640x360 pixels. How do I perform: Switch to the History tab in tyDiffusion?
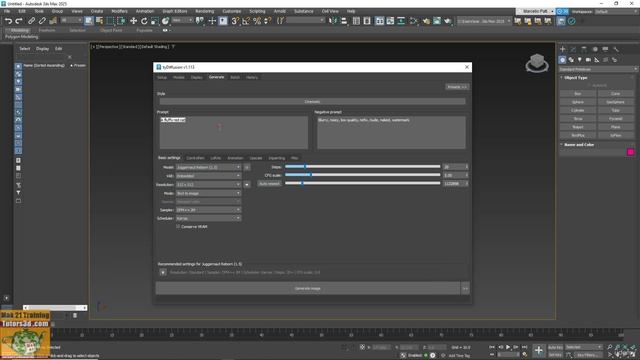click(x=252, y=77)
